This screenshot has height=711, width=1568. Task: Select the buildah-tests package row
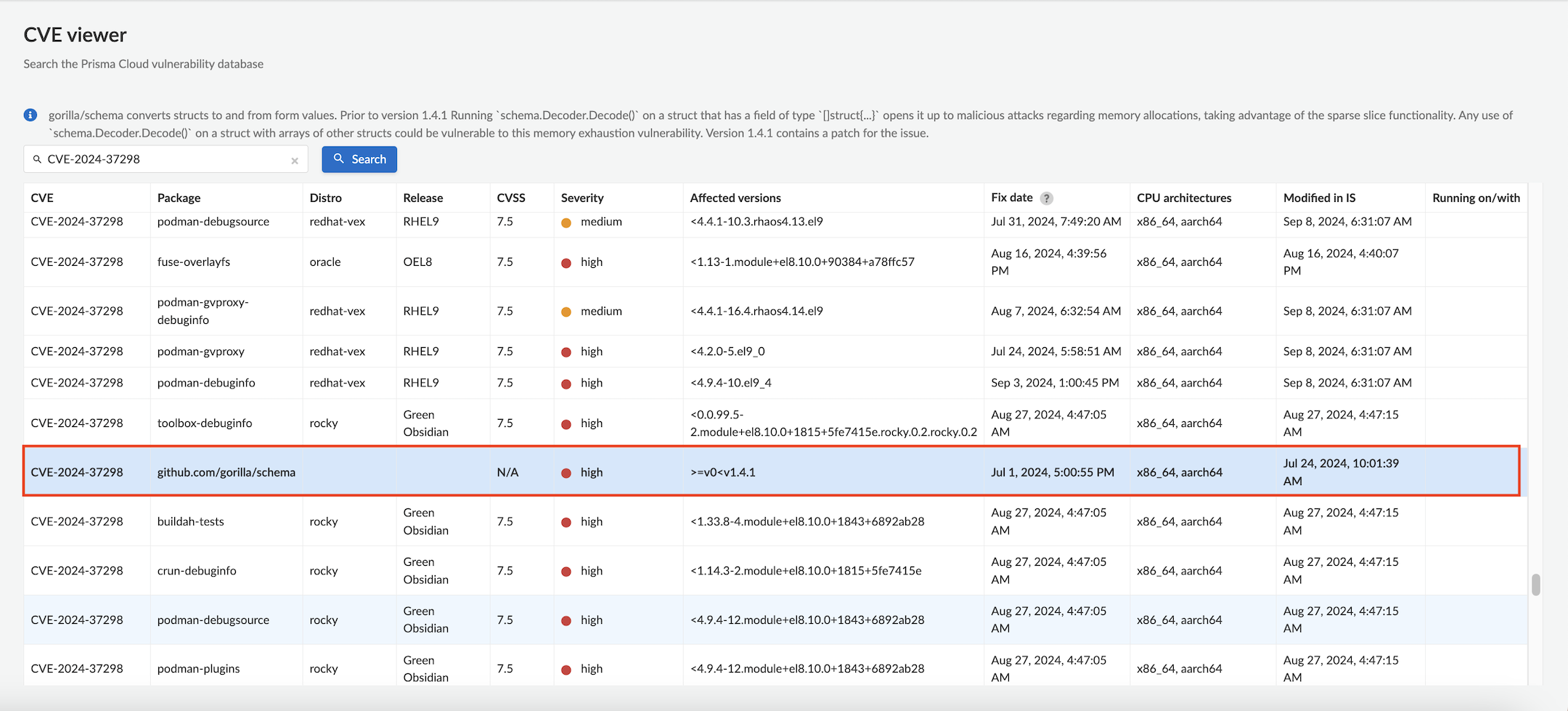(190, 521)
